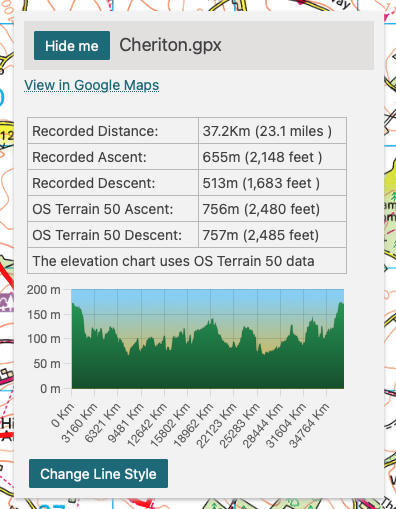This screenshot has height=509, width=396.
Task: Click the 22123 Km distance label
Action: [x=216, y=425]
